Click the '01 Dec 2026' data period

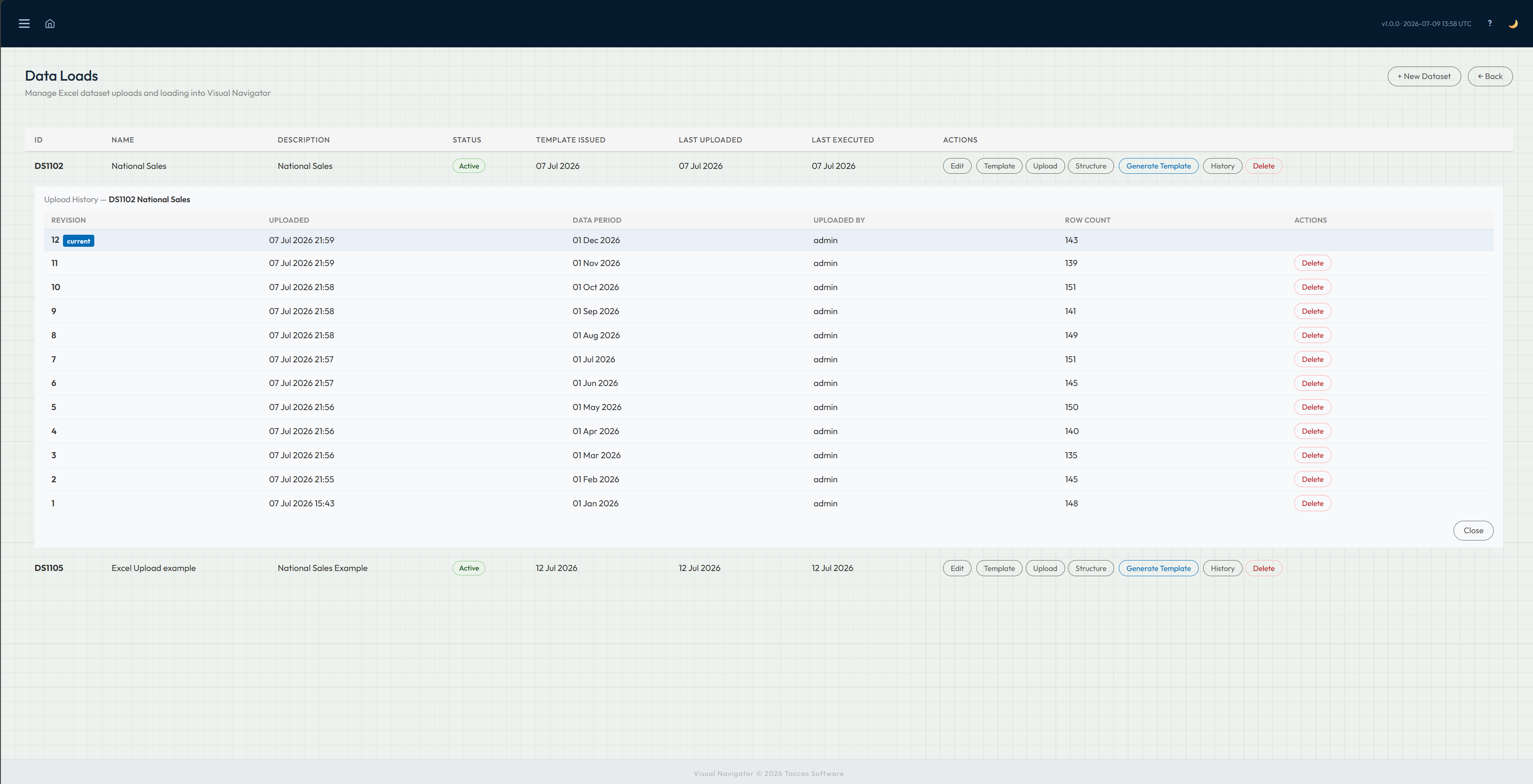(x=596, y=240)
